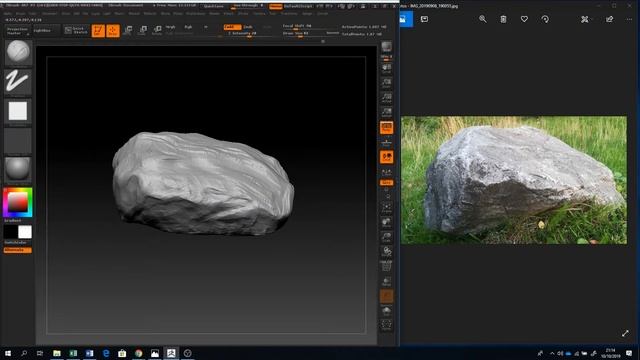Image resolution: width=640 pixels, height=360 pixels.
Task: Open Windows Start menu
Action: coord(8,353)
